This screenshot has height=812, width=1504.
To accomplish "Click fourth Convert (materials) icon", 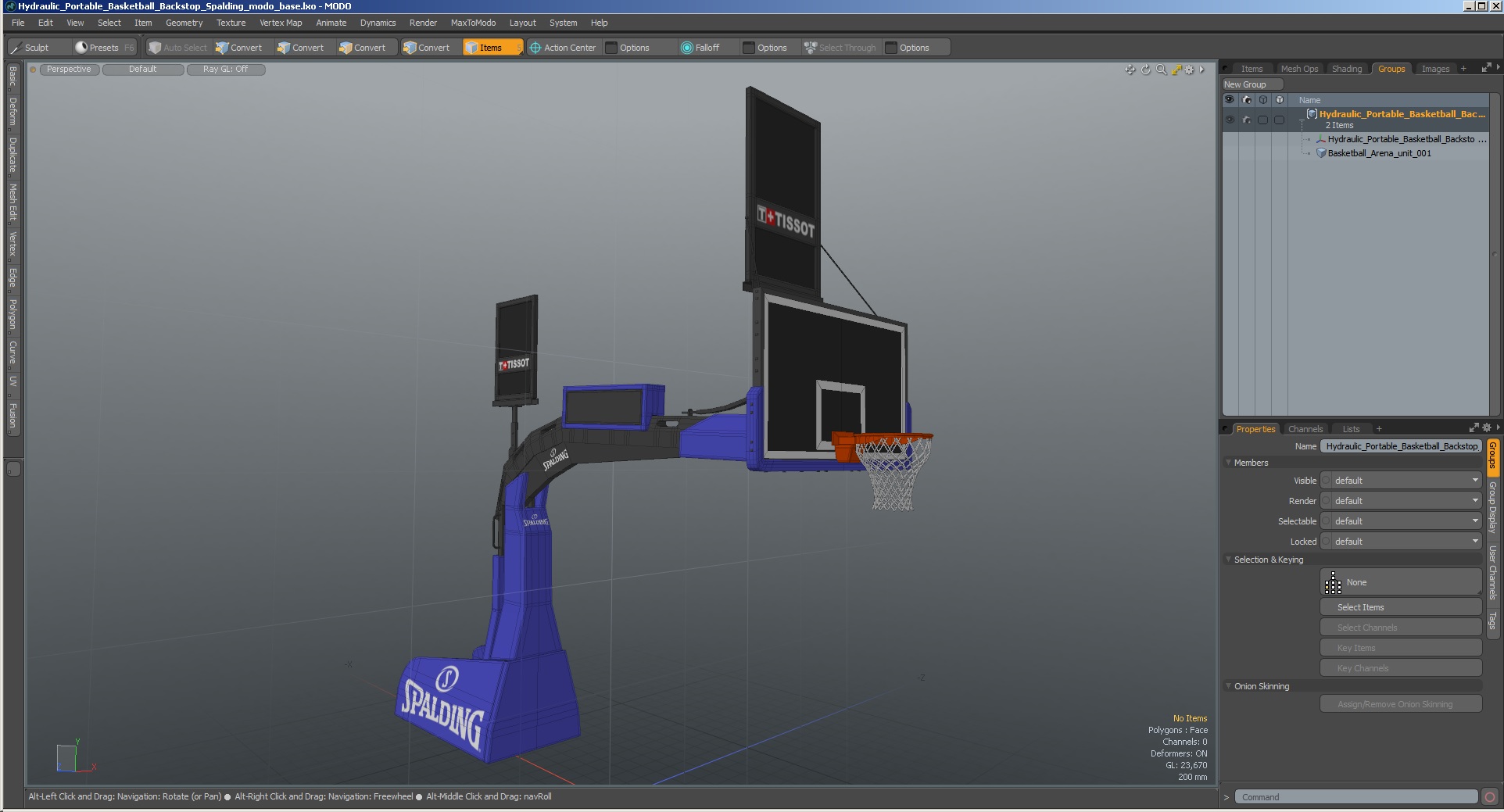I will coord(410,48).
